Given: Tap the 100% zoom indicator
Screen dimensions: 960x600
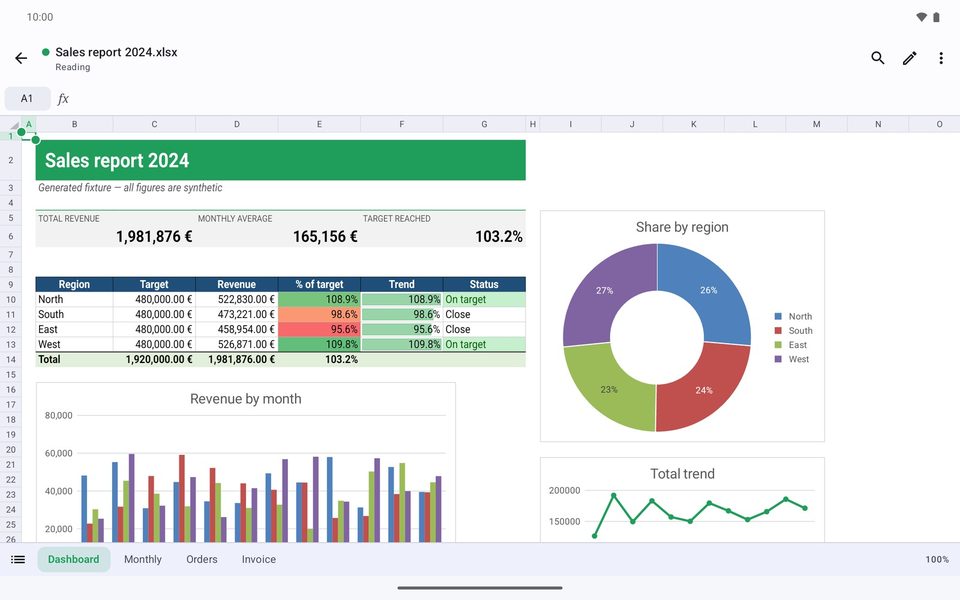Looking at the screenshot, I should pos(937,559).
